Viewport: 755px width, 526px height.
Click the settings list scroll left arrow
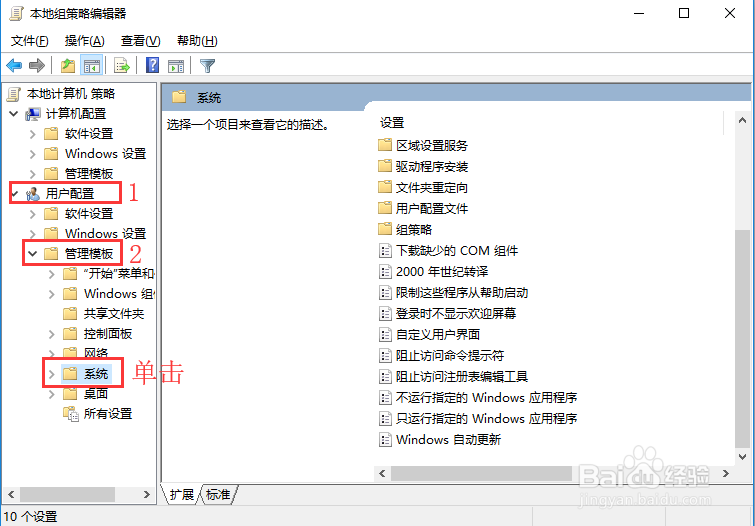click(382, 473)
